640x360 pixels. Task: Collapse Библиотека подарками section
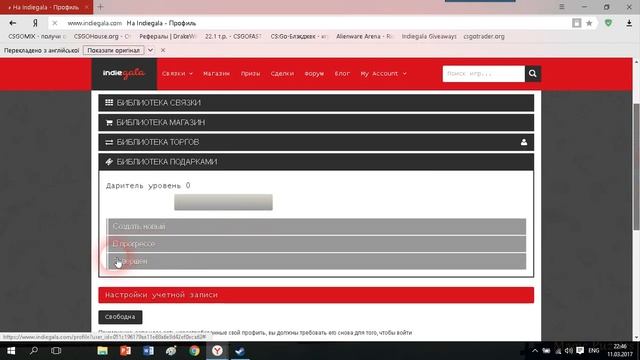pyautogui.click(x=316, y=162)
